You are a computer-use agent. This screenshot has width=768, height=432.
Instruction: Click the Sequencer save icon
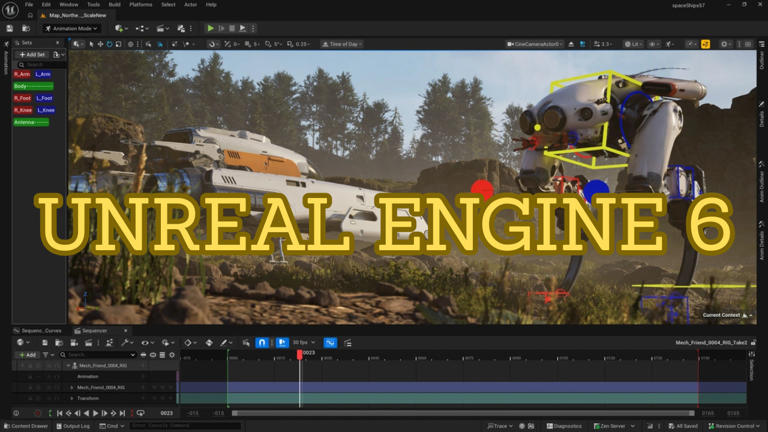45,343
